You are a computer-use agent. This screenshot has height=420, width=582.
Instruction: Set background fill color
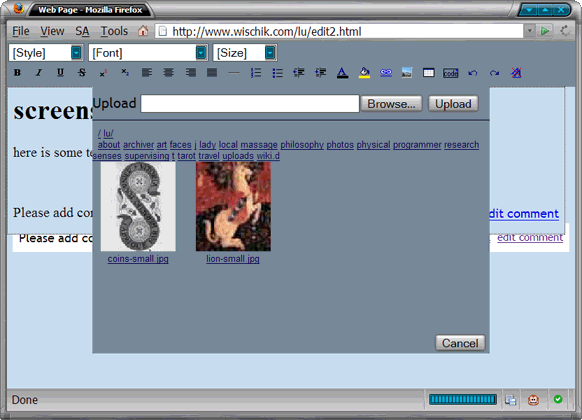pyautogui.click(x=364, y=73)
